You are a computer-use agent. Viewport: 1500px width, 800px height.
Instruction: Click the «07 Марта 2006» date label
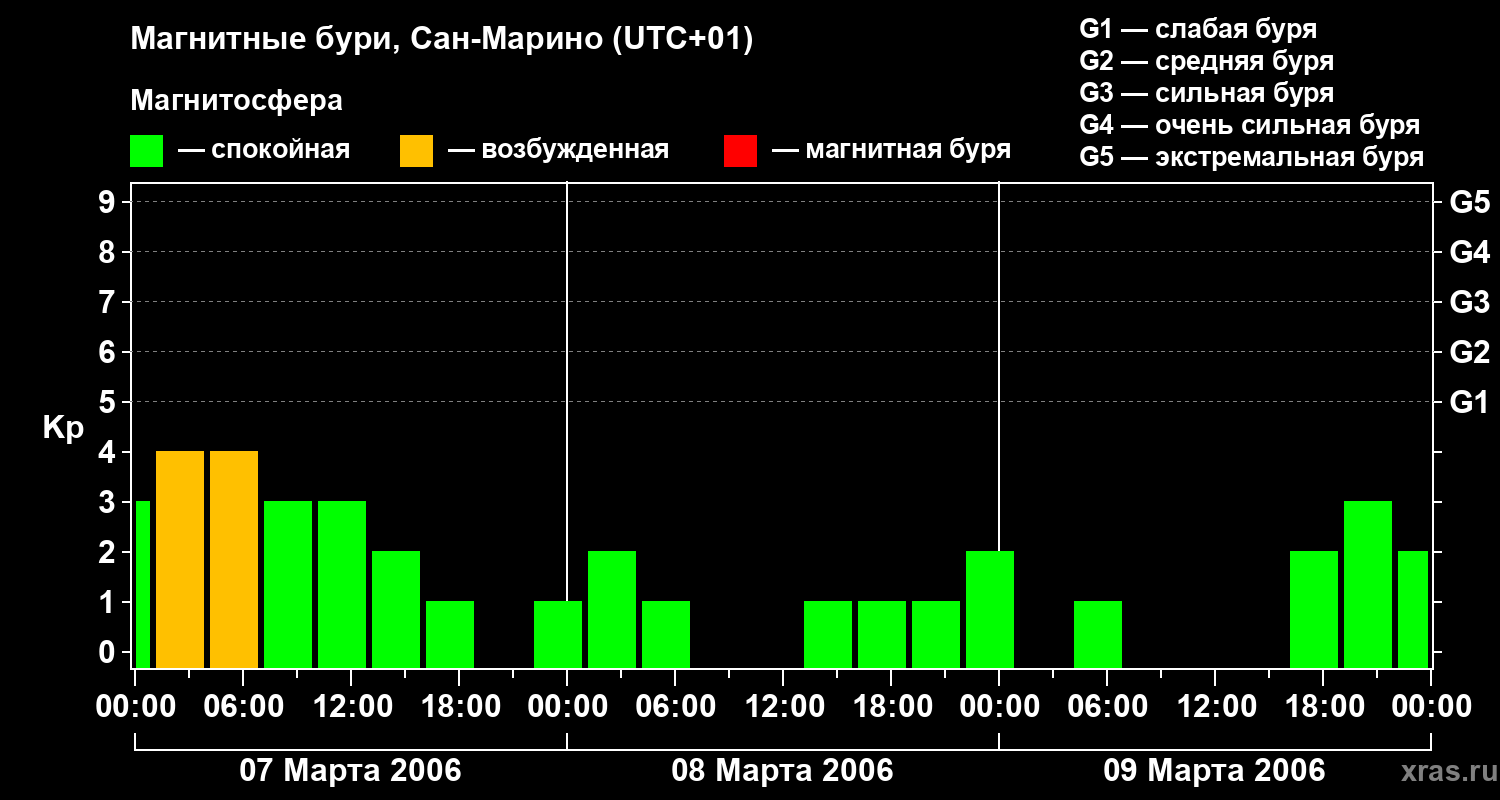tap(350, 770)
